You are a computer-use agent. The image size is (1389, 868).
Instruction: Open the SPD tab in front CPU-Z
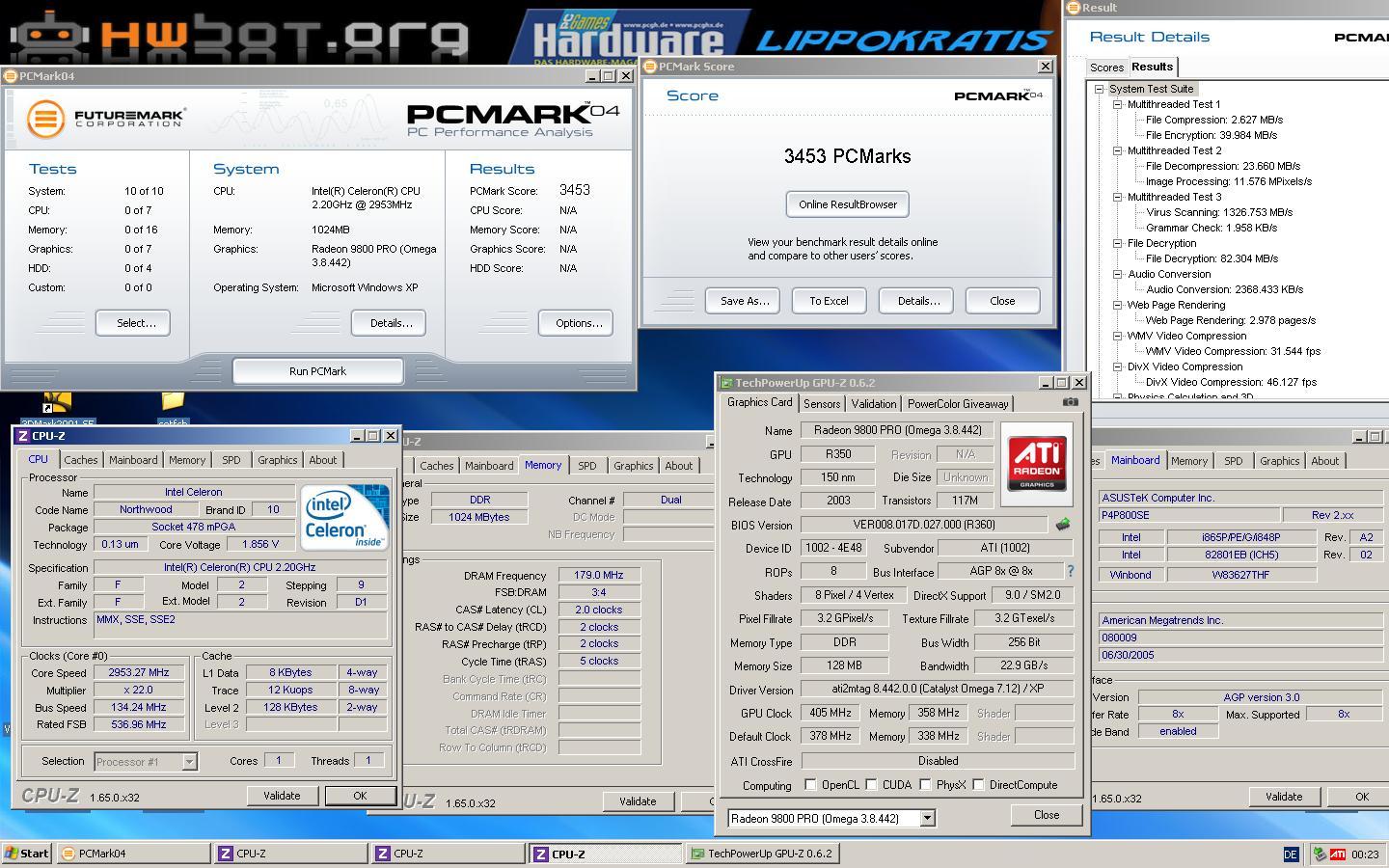click(x=231, y=460)
